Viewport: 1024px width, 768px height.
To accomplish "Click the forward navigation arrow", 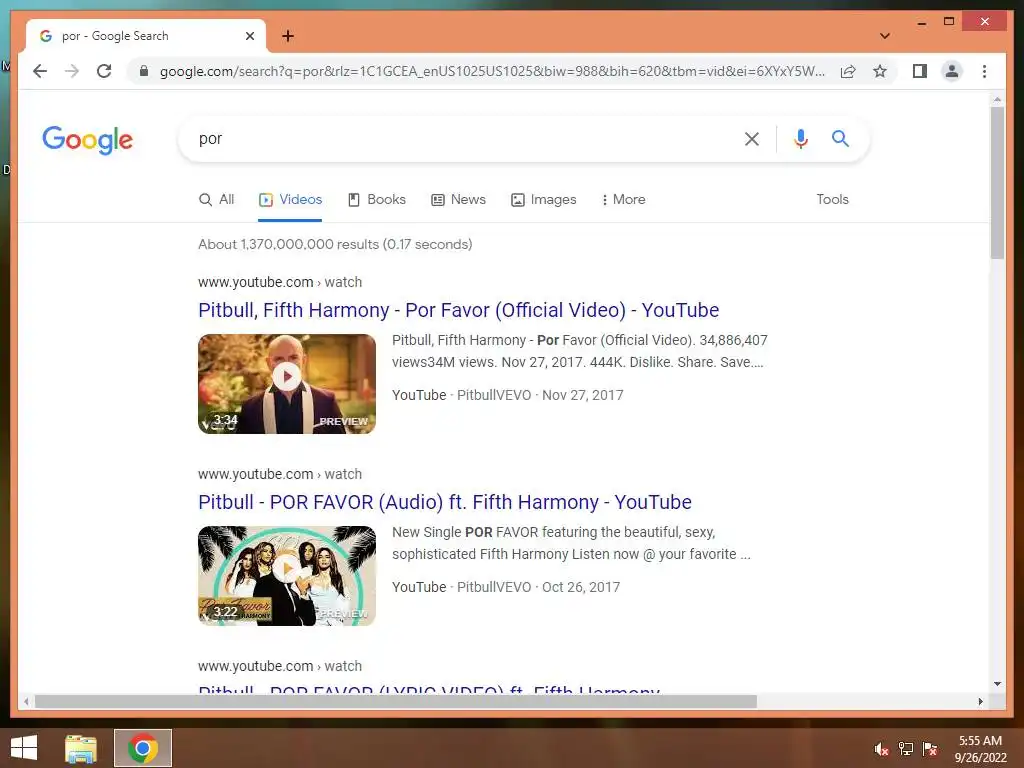I will tap(72, 71).
